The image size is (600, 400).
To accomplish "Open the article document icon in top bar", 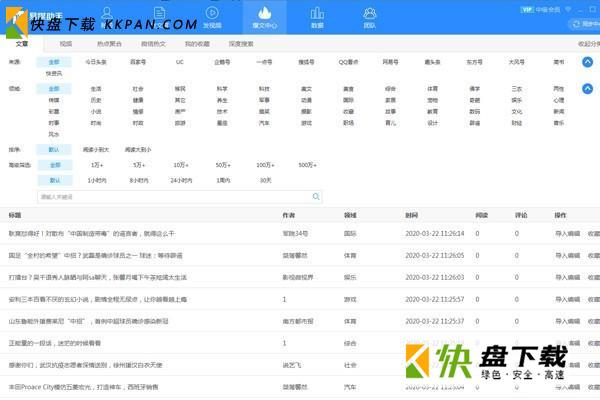I will click(159, 12).
